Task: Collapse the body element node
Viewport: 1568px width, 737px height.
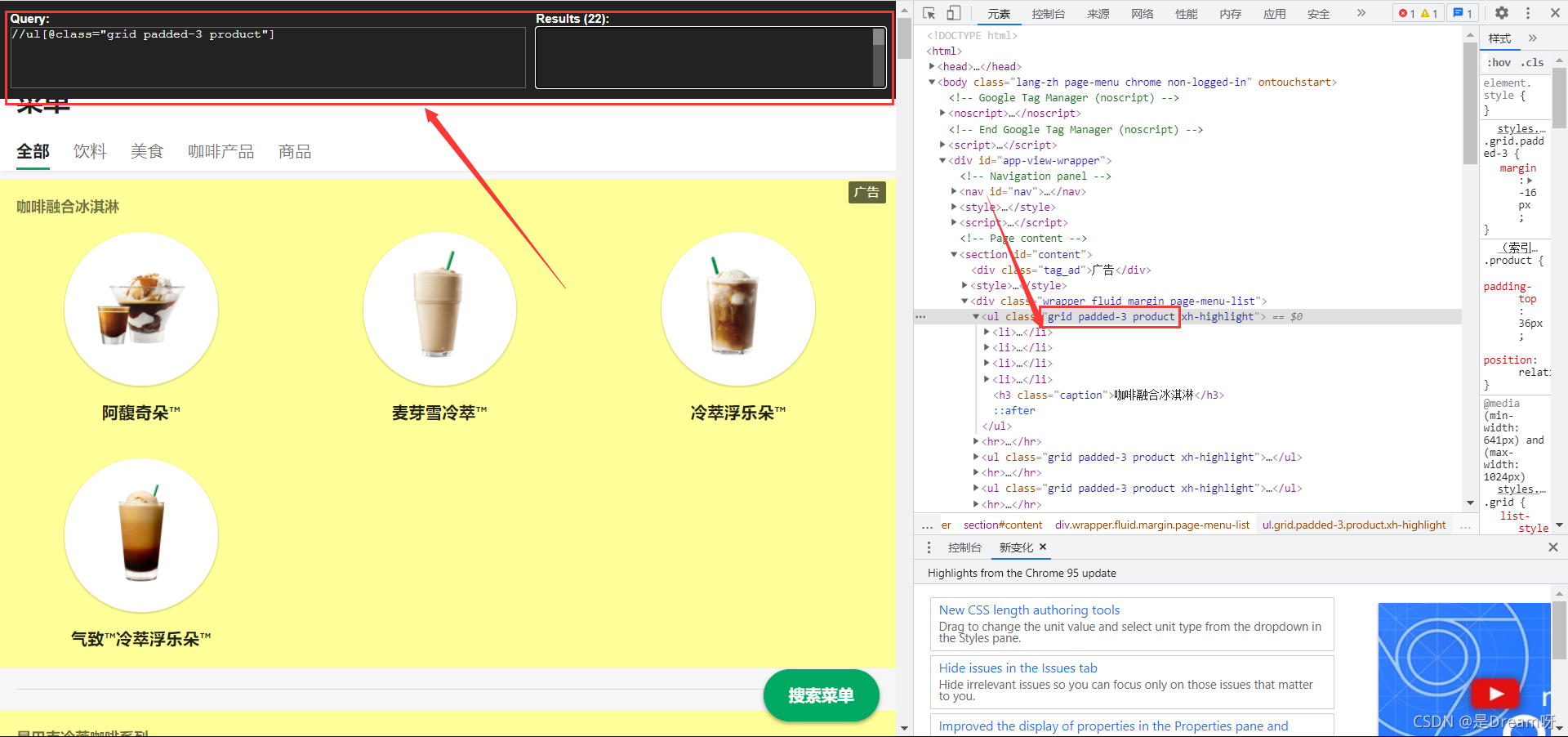Action: pos(932,82)
